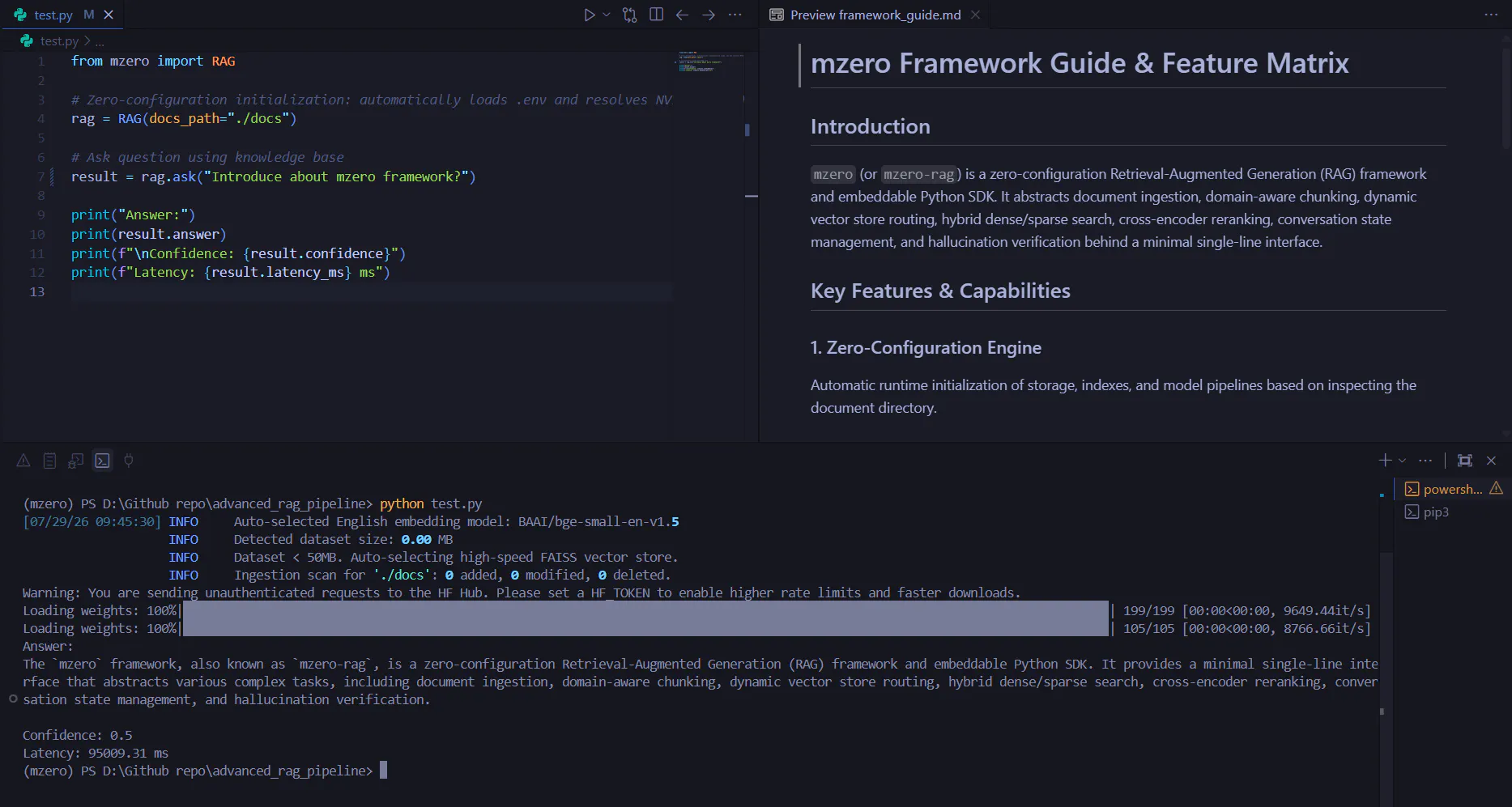Screen dimensions: 1512x807
Task: Open the Debug Console panel icon
Action: [x=76, y=461]
